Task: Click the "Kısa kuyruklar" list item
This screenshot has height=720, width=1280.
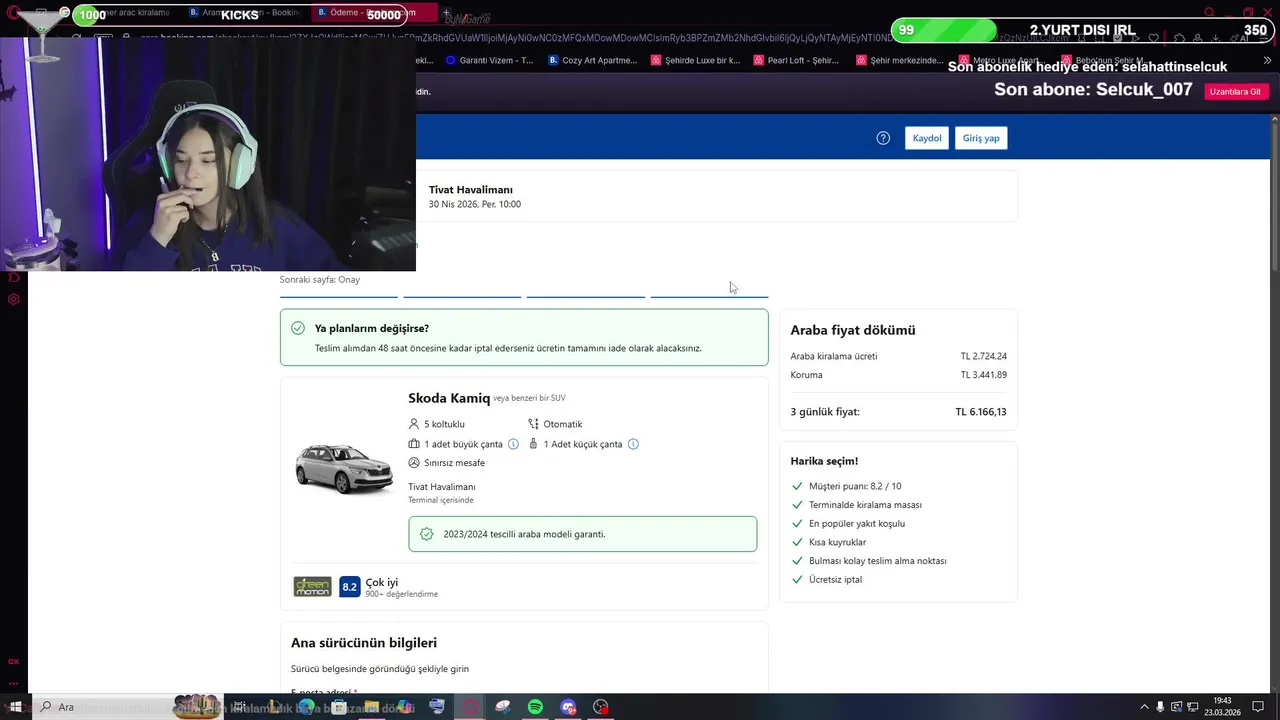Action: coord(838,542)
